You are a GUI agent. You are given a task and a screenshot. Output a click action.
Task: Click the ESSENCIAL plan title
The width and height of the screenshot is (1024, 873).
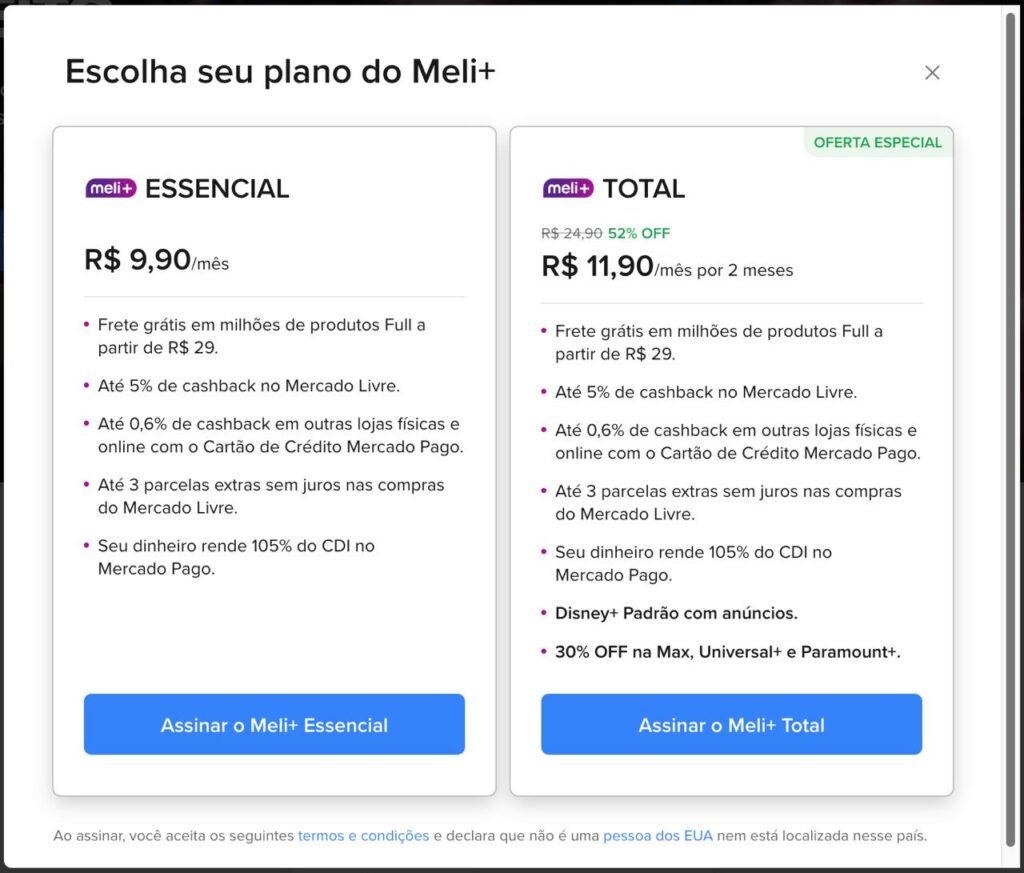click(218, 188)
